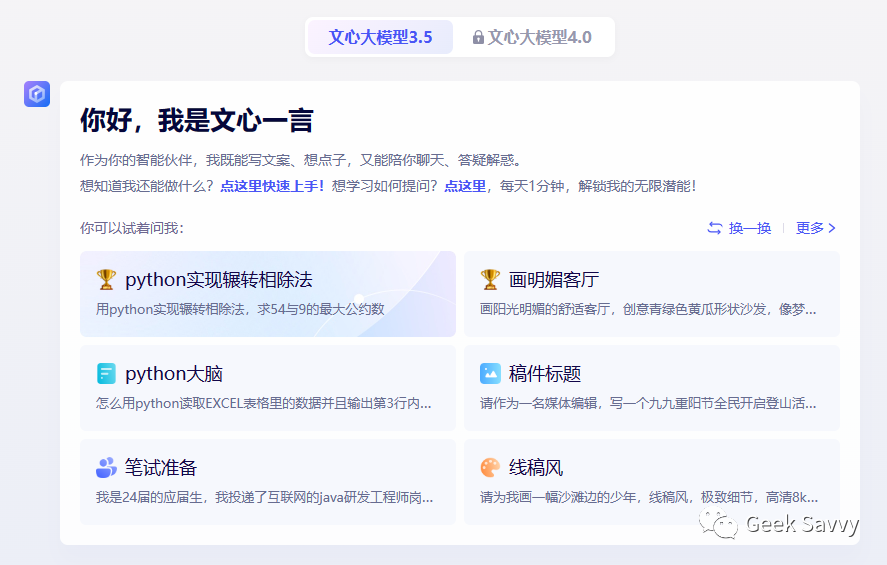Screen dimensions: 887x565
Task: Select the locked 文心大模型4.0 tab
Action: click(532, 37)
